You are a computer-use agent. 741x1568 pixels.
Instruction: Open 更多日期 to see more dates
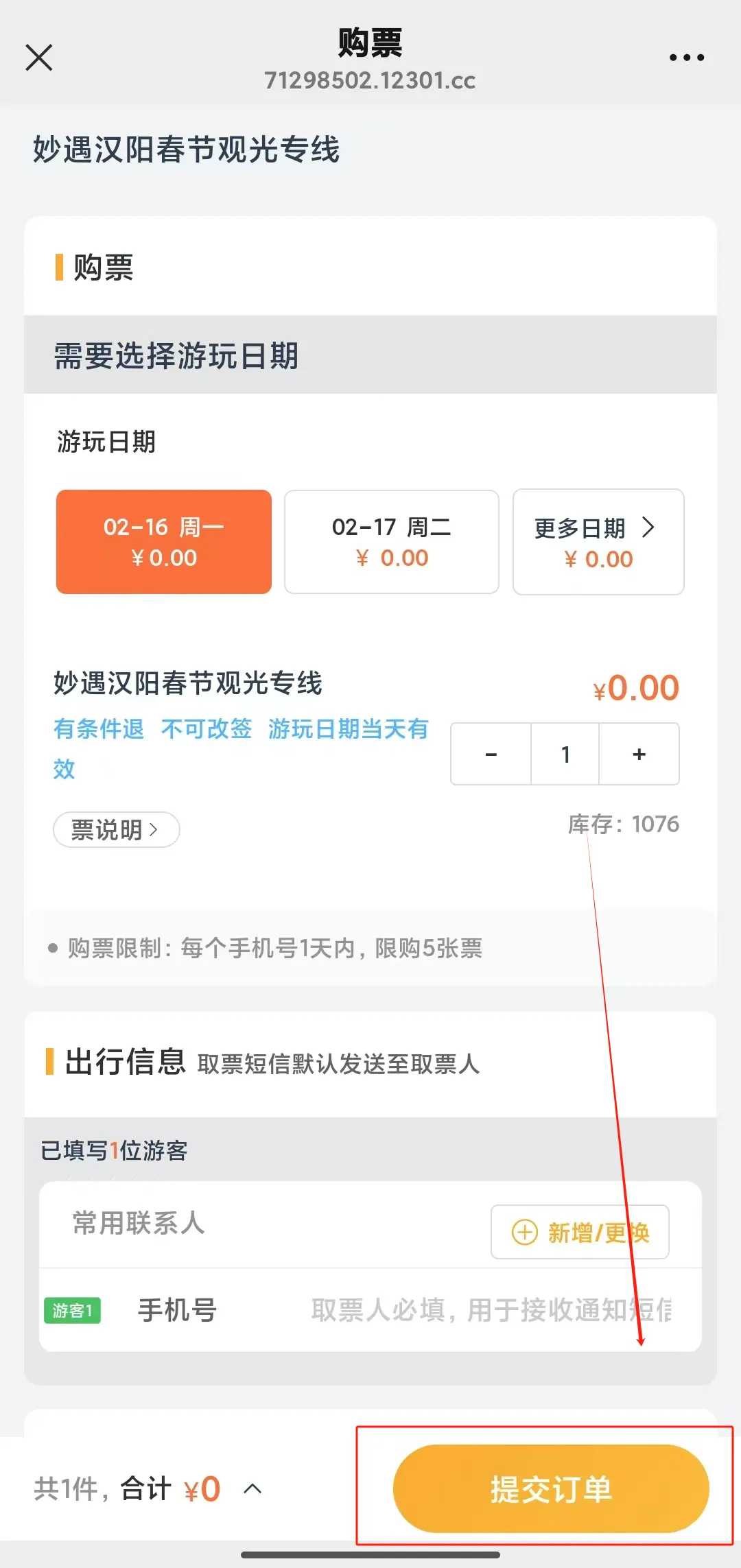pos(598,542)
